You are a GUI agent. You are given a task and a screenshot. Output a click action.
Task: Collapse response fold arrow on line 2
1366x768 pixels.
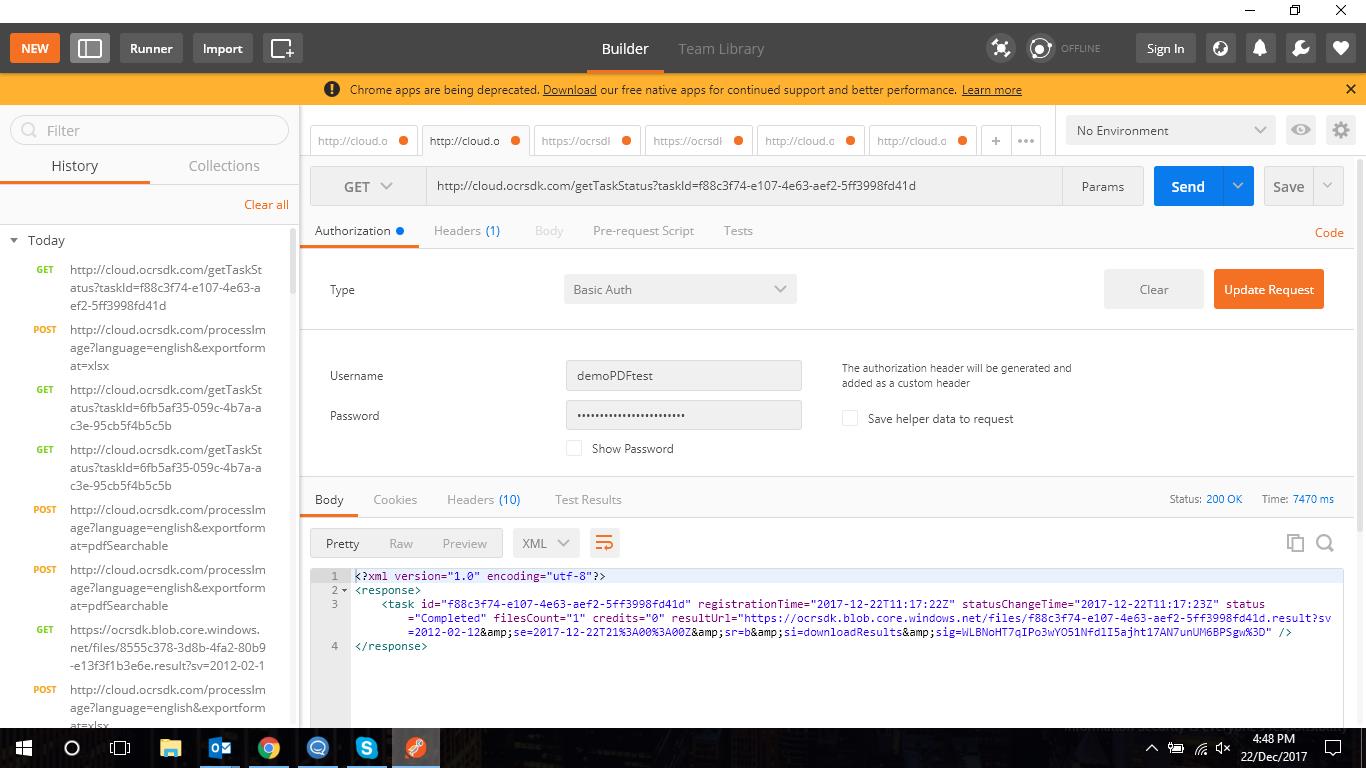tap(345, 590)
